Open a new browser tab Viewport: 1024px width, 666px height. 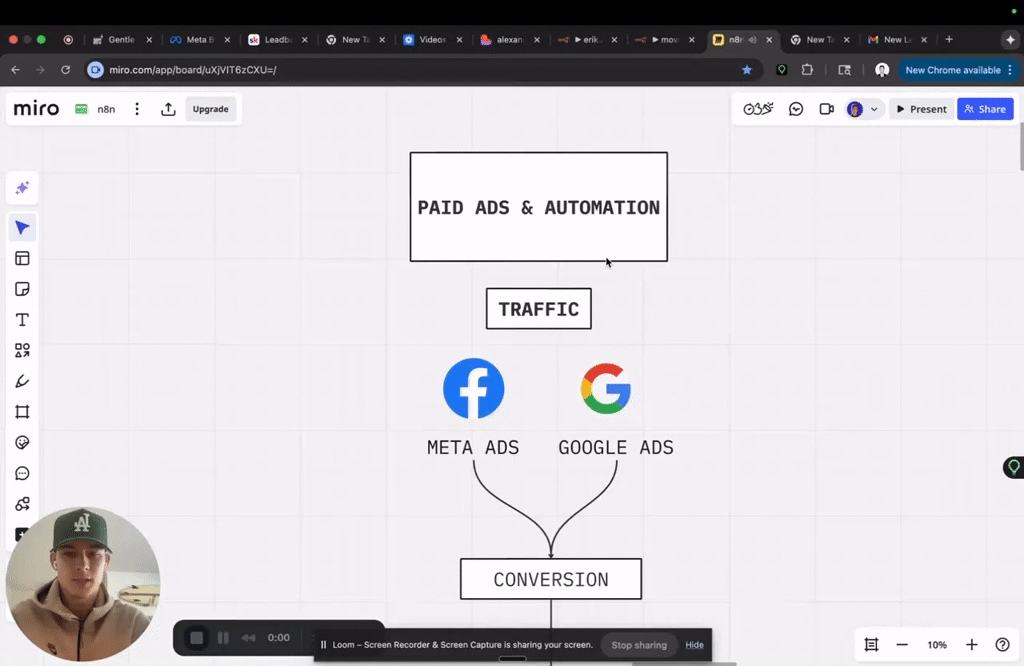950,39
